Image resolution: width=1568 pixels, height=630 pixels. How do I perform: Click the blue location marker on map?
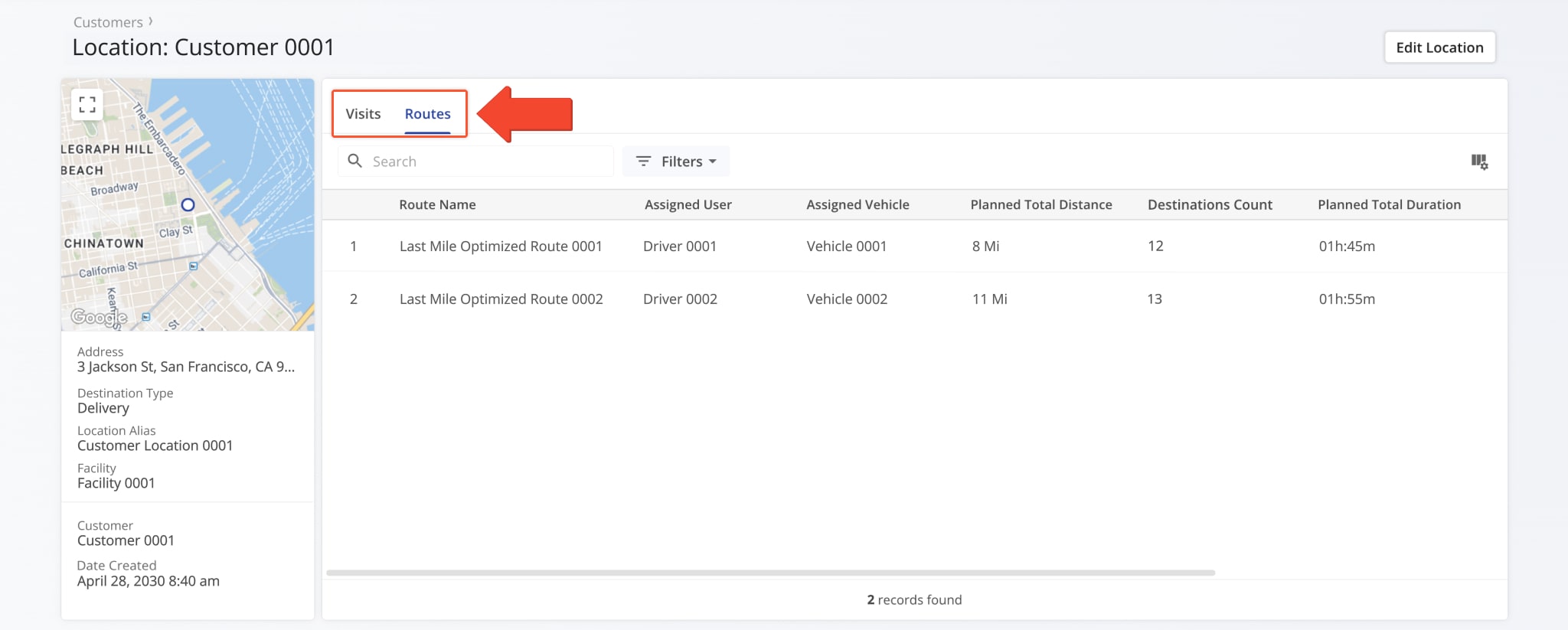pos(188,205)
